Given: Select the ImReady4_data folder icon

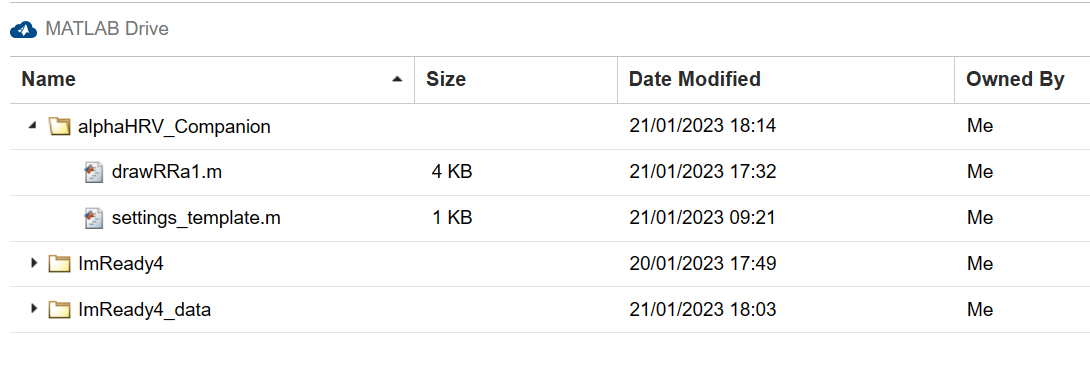Looking at the screenshot, I should (x=60, y=310).
